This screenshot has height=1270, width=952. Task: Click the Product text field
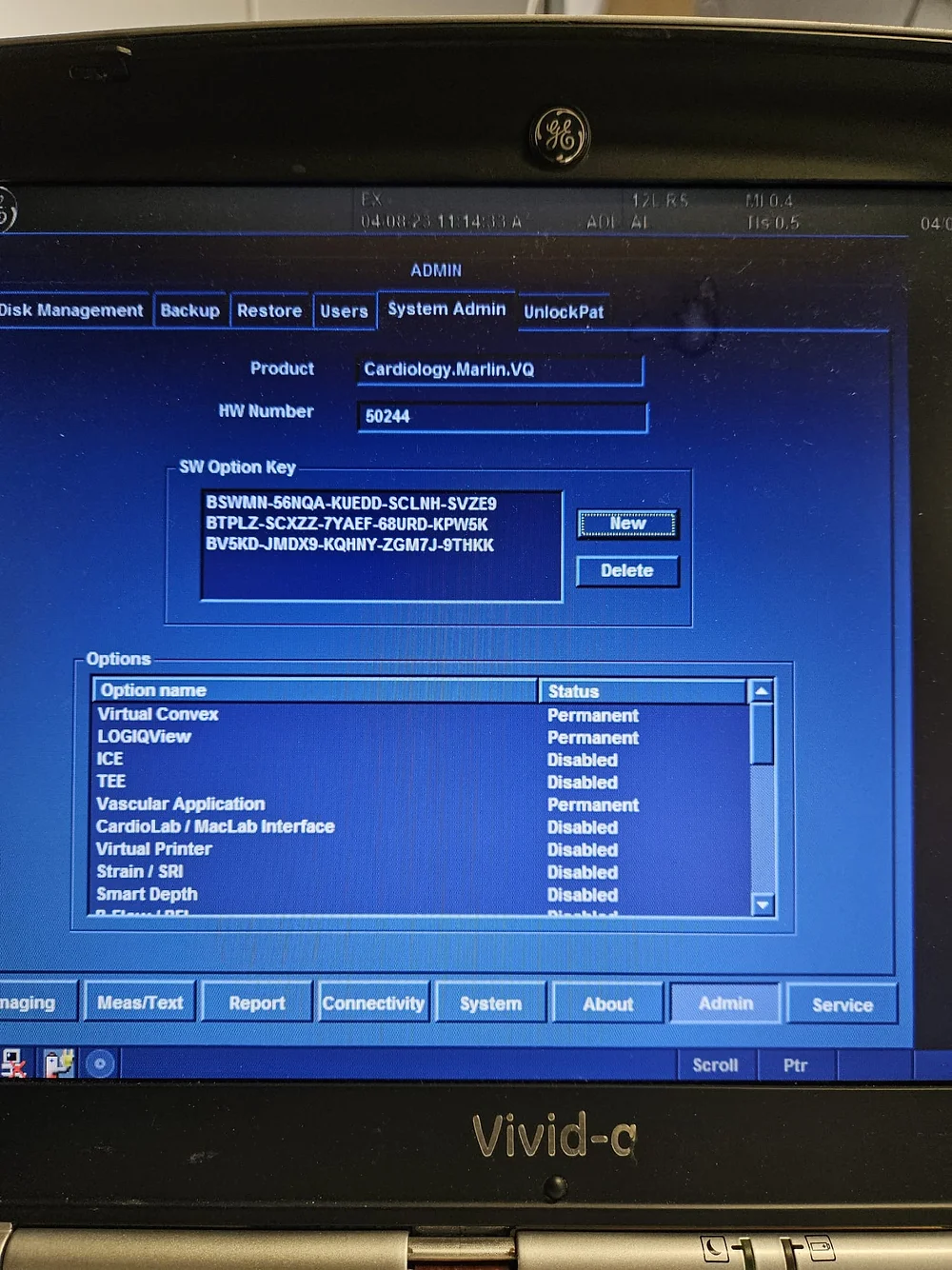(x=499, y=369)
